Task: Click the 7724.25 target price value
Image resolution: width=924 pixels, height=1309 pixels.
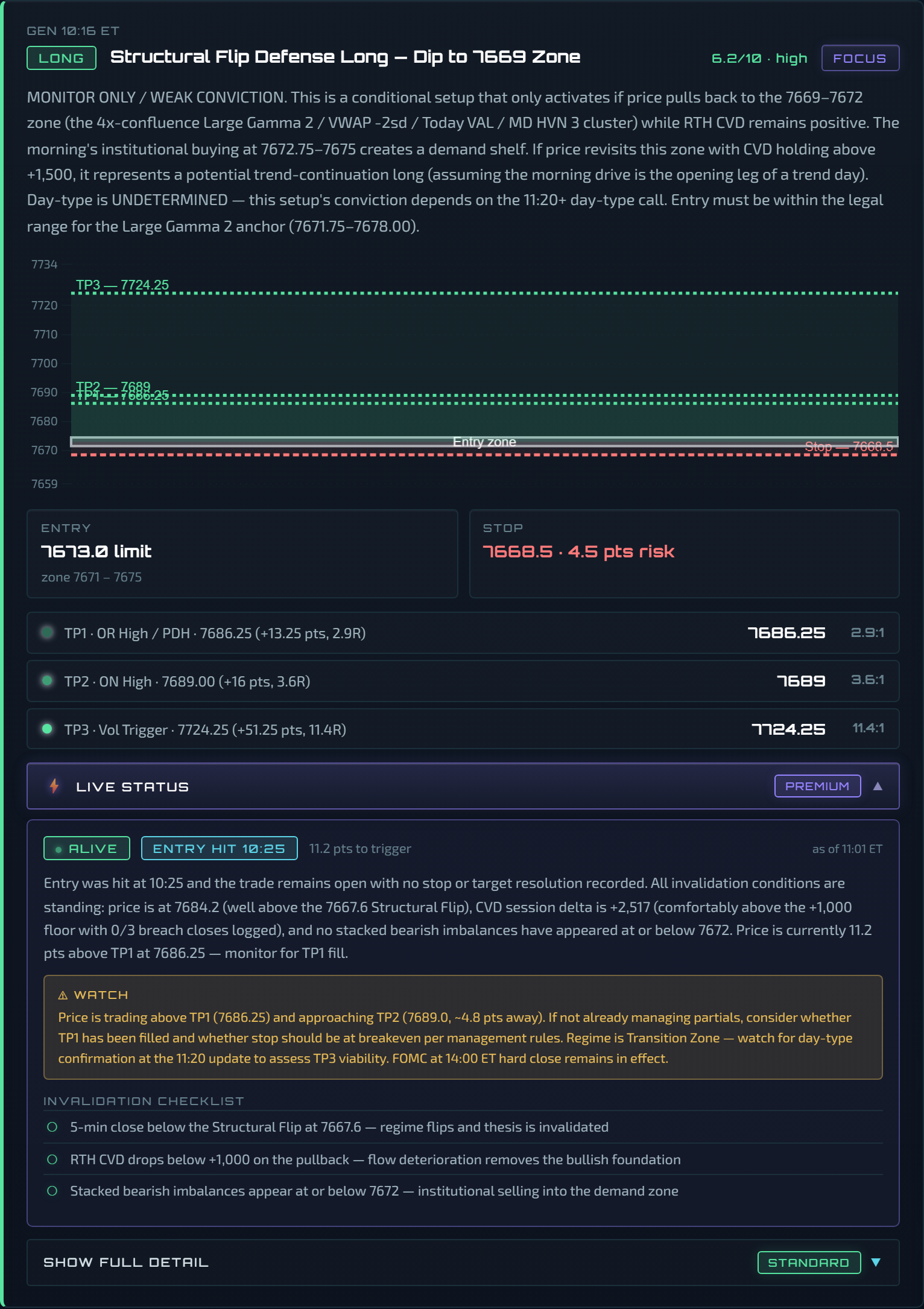Action: point(789,729)
